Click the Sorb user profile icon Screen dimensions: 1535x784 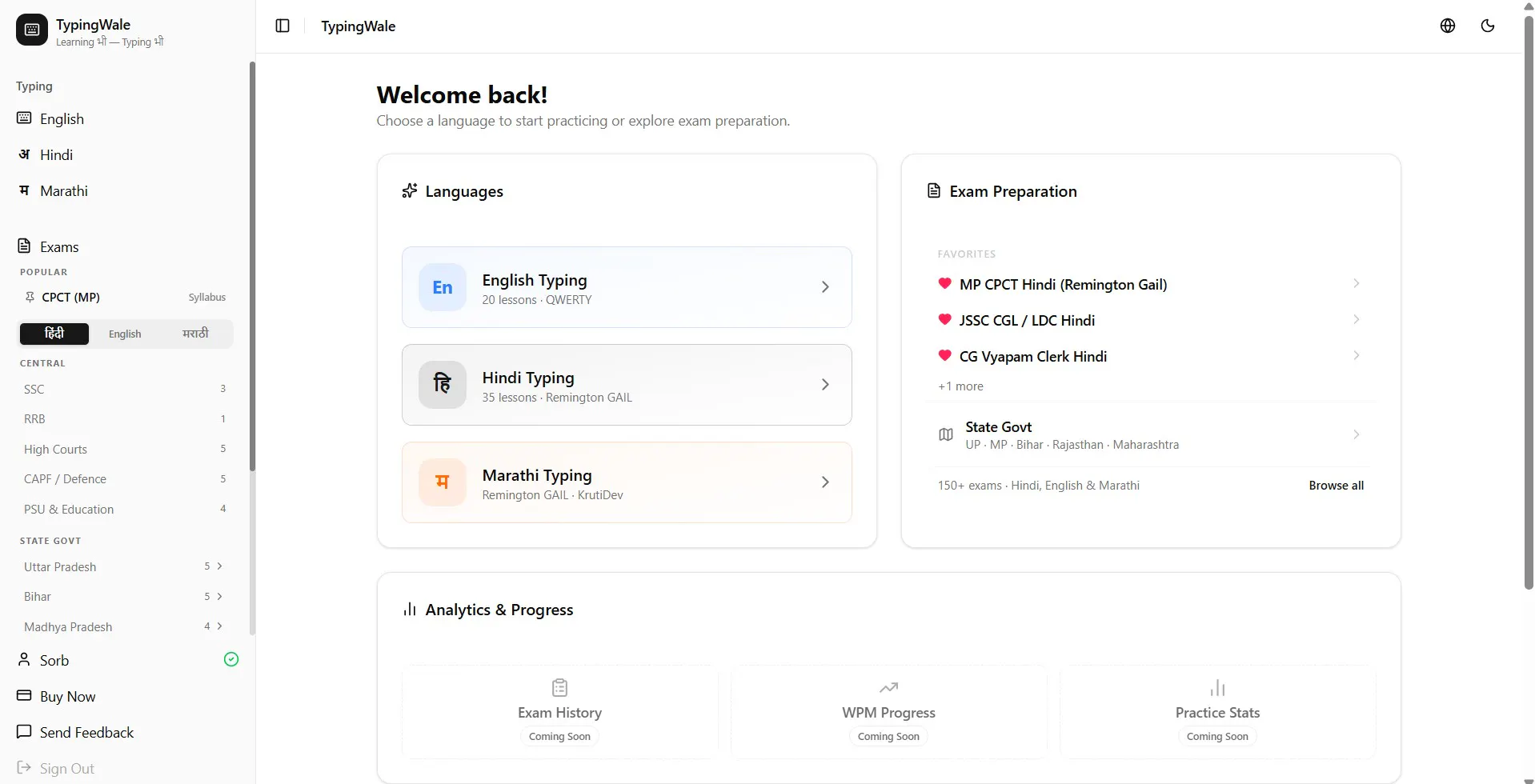(x=24, y=660)
